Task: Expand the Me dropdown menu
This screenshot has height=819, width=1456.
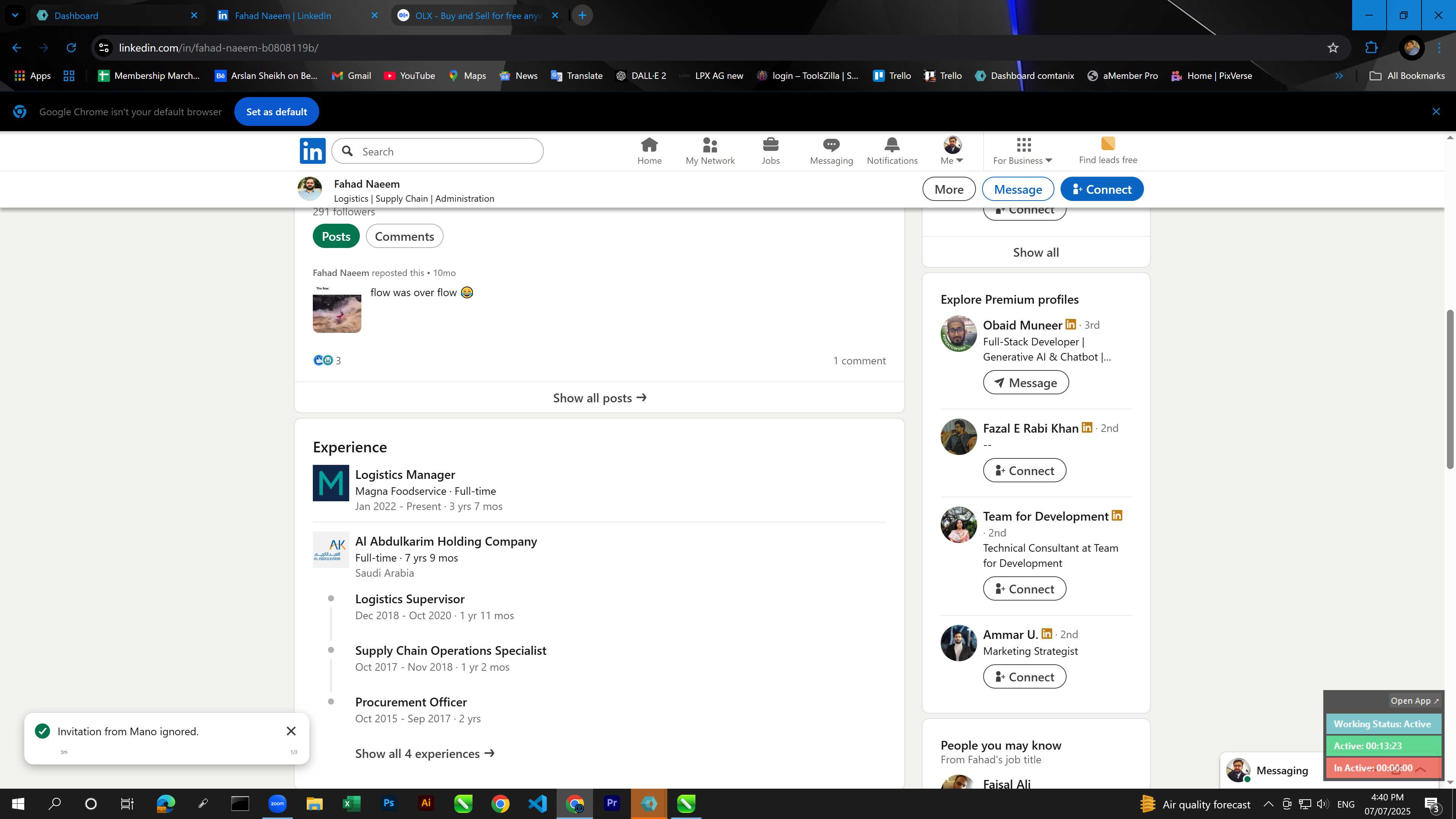Action: [x=952, y=151]
